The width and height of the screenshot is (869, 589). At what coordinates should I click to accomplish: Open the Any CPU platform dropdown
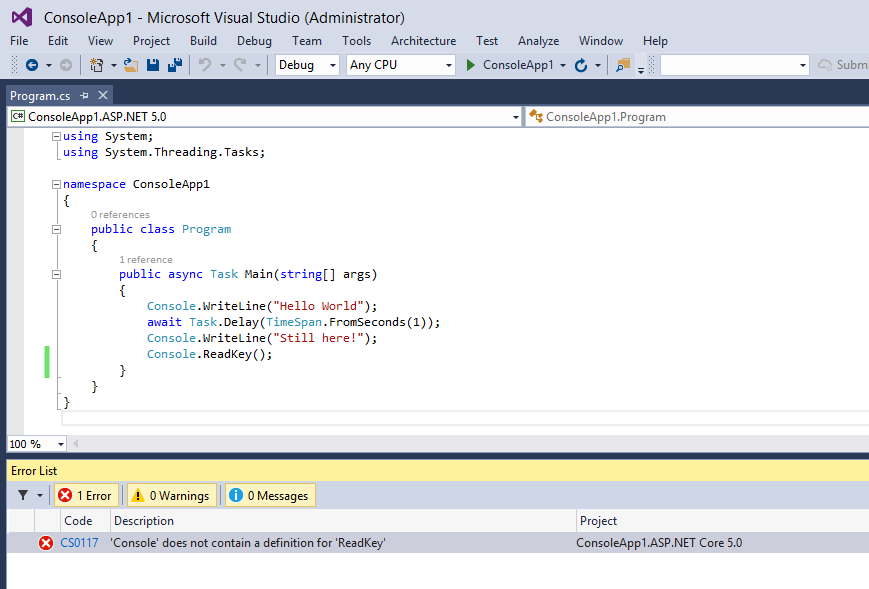(x=401, y=65)
